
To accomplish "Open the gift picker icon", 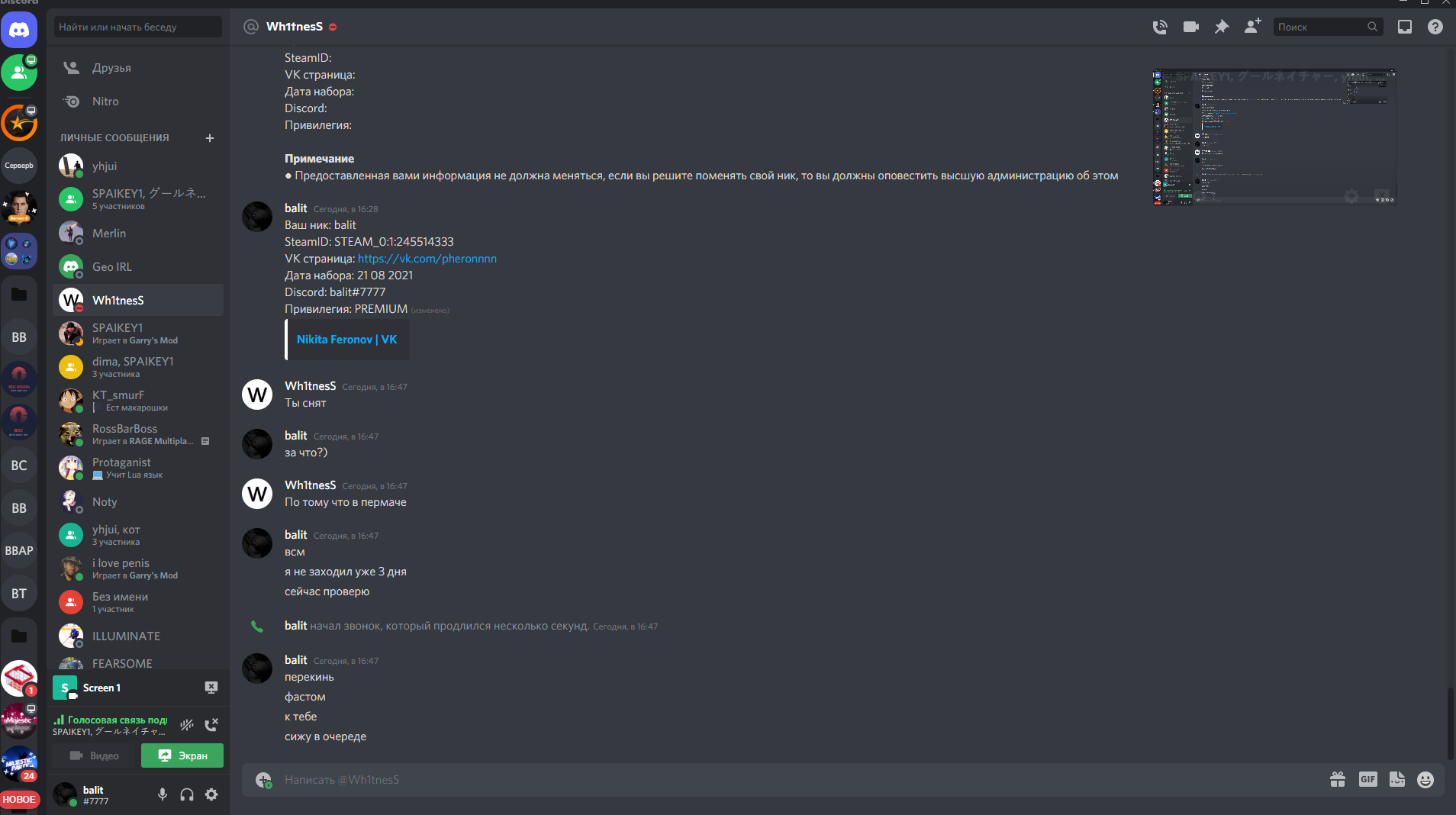I will coord(1337,779).
